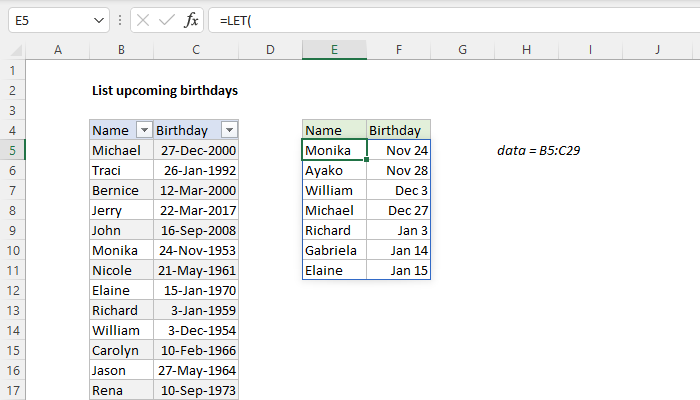The image size is (700, 400).
Task: Select cell 'Bernice'
Action: [x=121, y=190]
